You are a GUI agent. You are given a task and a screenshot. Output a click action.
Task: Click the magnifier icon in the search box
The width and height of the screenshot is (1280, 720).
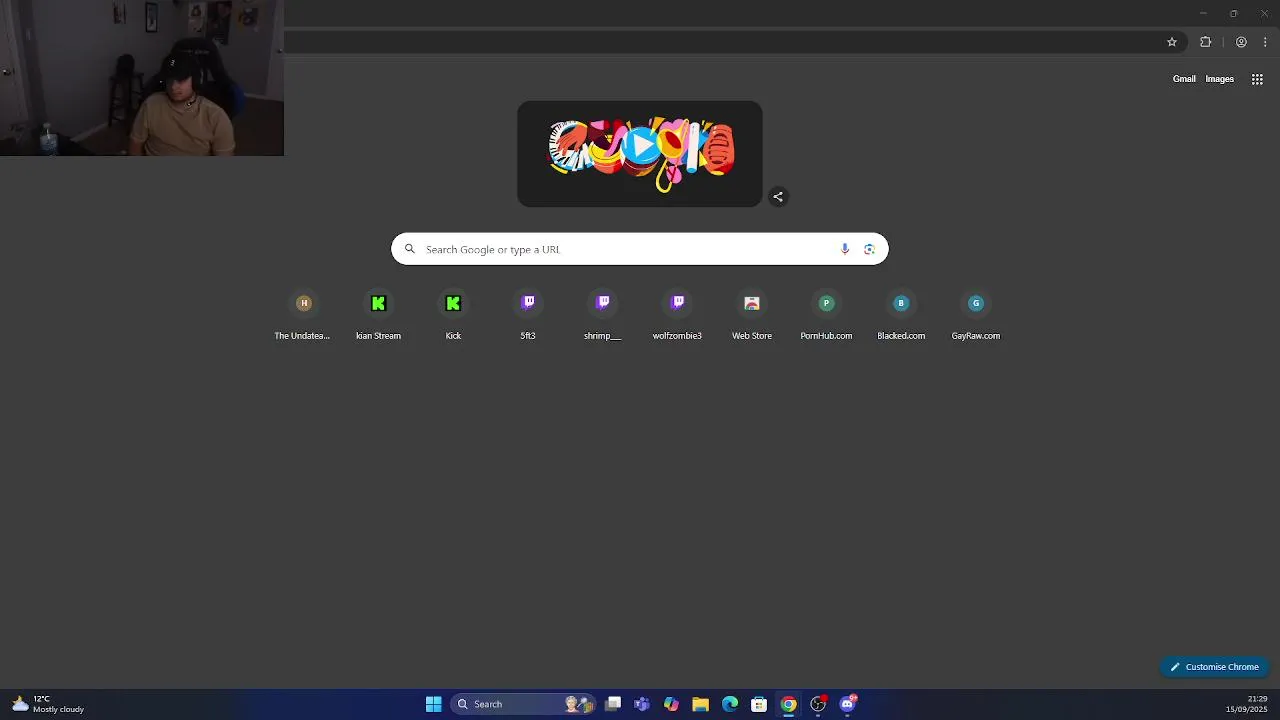coord(409,249)
